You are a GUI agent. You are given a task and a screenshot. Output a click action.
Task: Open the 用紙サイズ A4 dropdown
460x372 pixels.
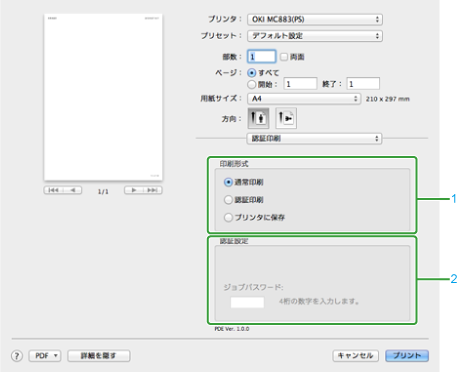click(304, 99)
